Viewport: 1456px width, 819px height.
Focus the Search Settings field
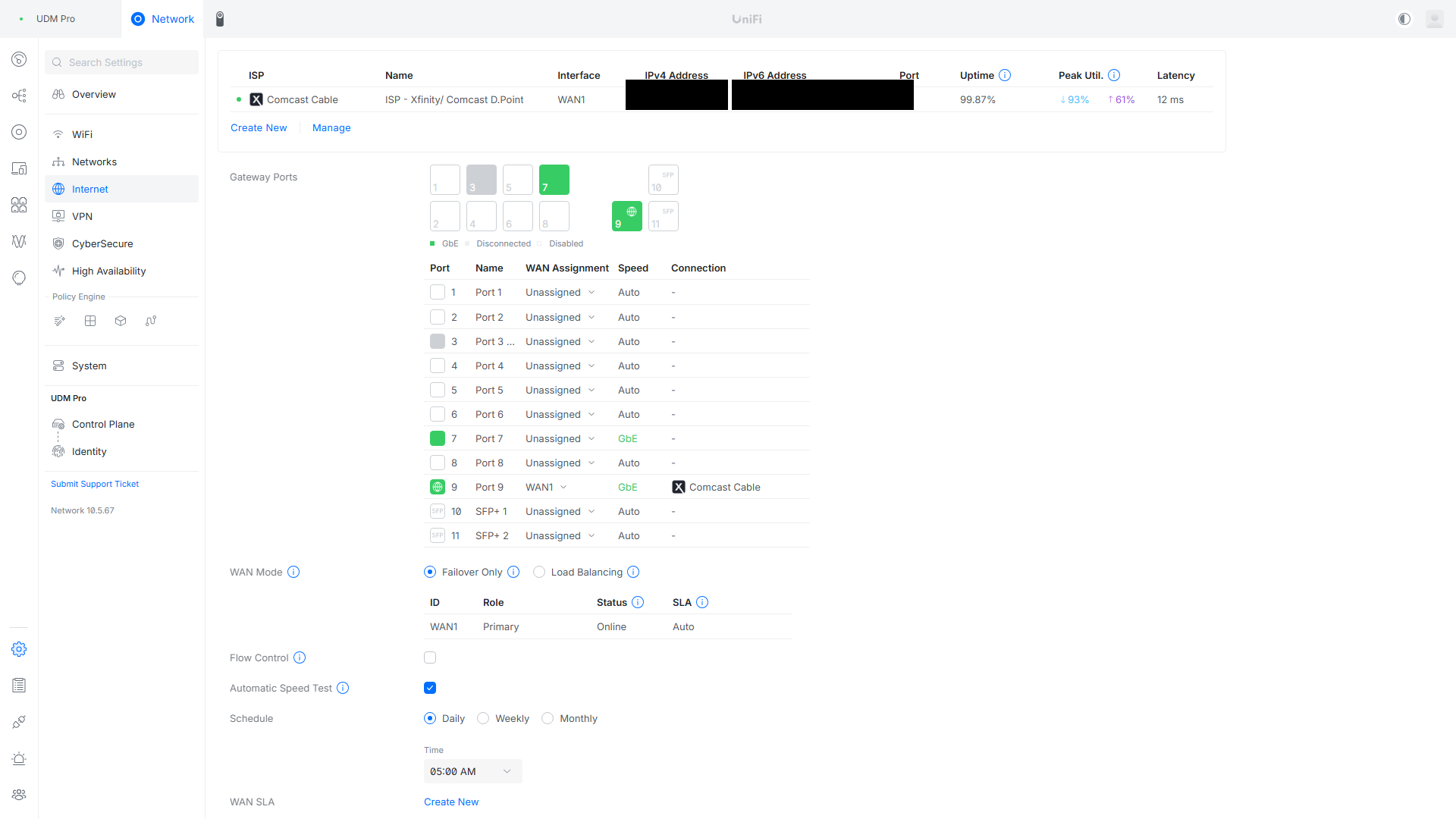121,62
